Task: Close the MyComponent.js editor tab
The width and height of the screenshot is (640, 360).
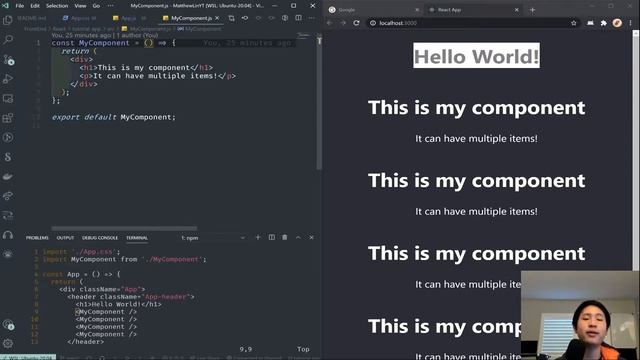Action: point(217,18)
